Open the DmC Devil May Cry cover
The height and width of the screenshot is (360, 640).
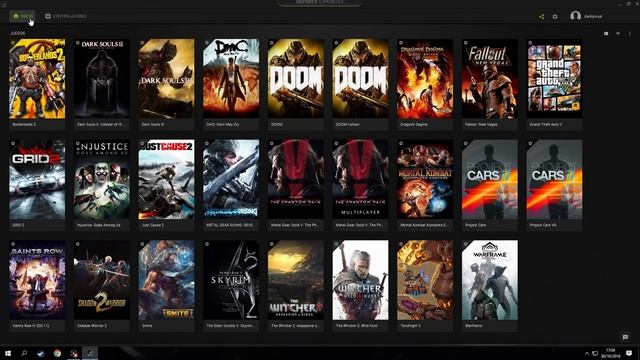pyautogui.click(x=231, y=79)
